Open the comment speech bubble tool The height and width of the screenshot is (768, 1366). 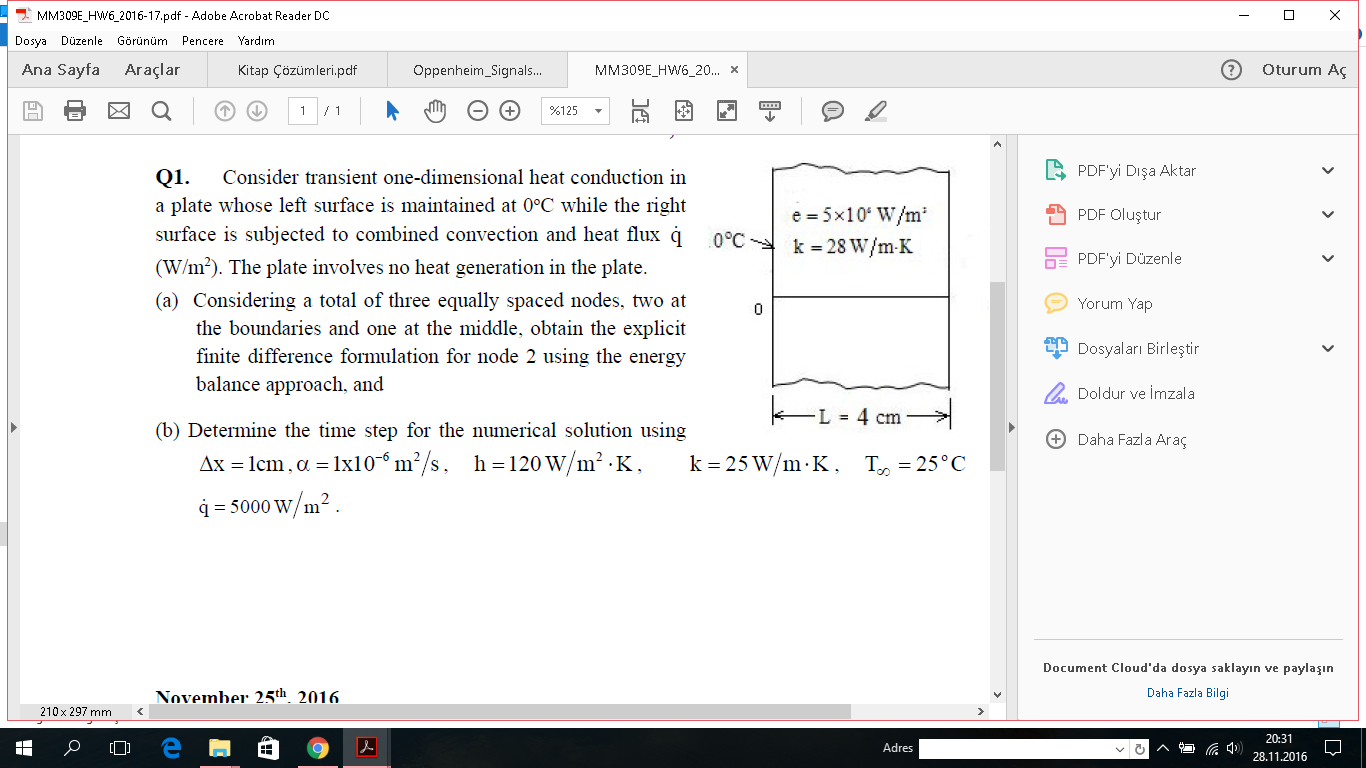point(833,111)
